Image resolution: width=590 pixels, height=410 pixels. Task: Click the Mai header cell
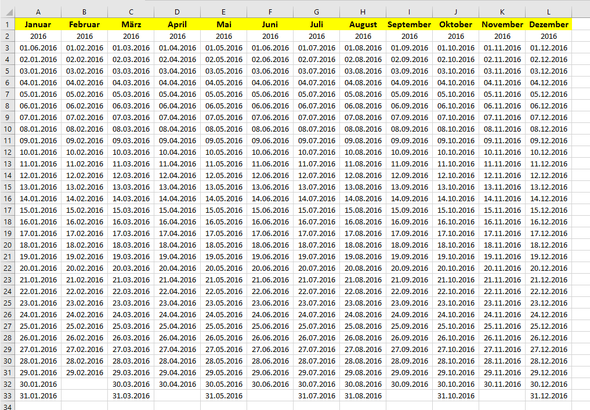coord(224,24)
